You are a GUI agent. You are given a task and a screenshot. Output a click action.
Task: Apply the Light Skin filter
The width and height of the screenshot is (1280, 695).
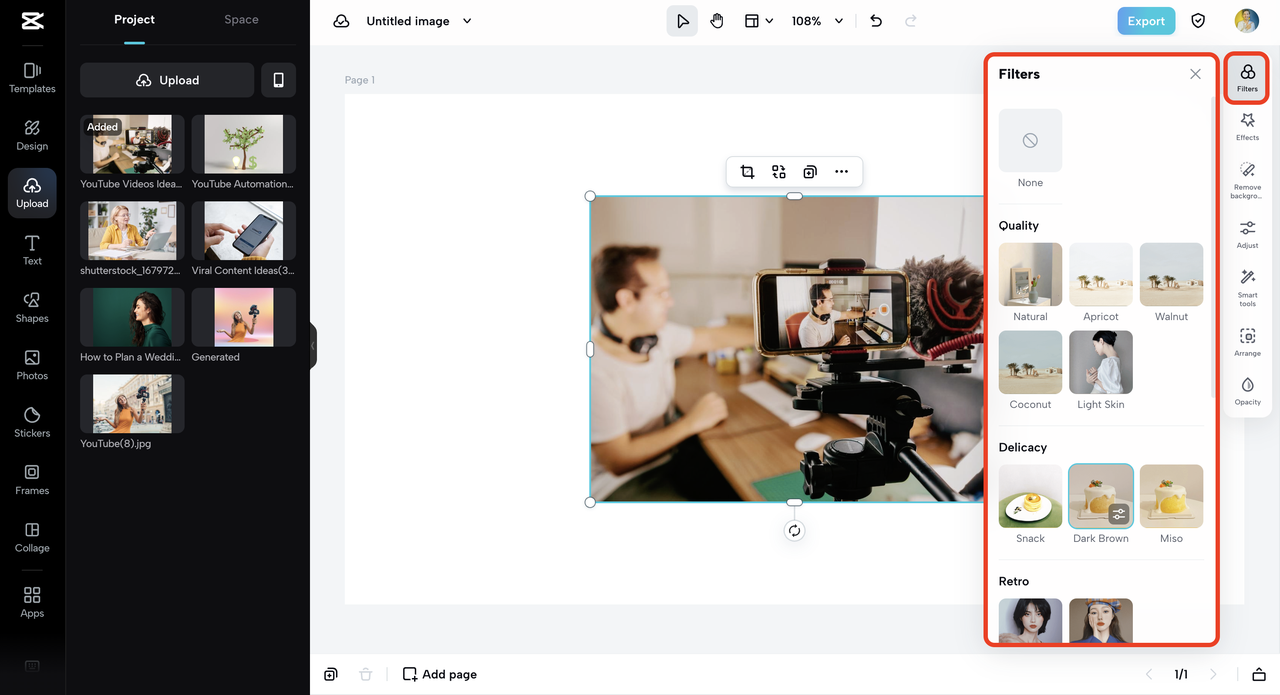click(1101, 362)
